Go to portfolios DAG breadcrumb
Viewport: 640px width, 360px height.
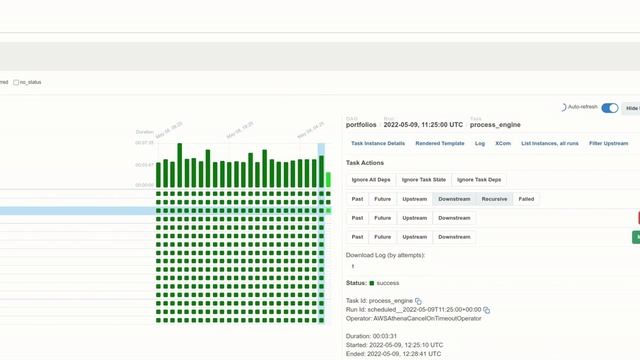pos(361,125)
